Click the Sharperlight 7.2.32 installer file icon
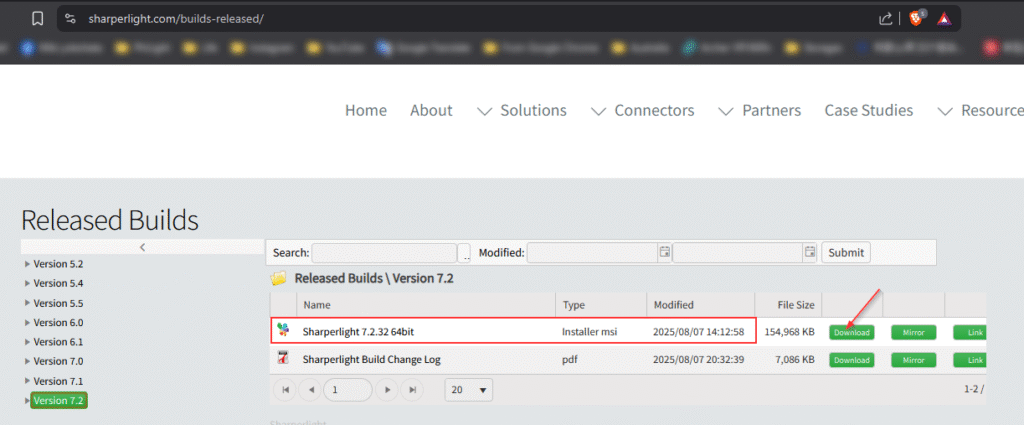This screenshot has height=425, width=1024. click(x=283, y=331)
